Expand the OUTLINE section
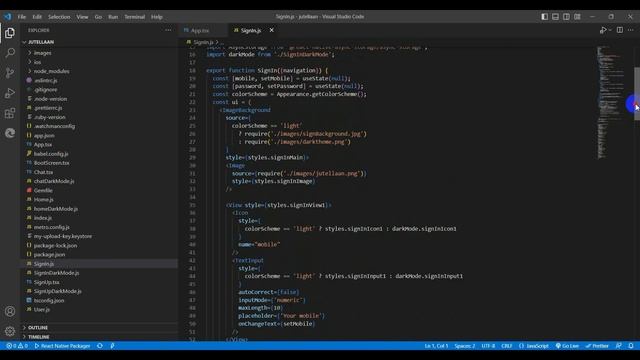This screenshot has height=360, width=640. [38, 328]
